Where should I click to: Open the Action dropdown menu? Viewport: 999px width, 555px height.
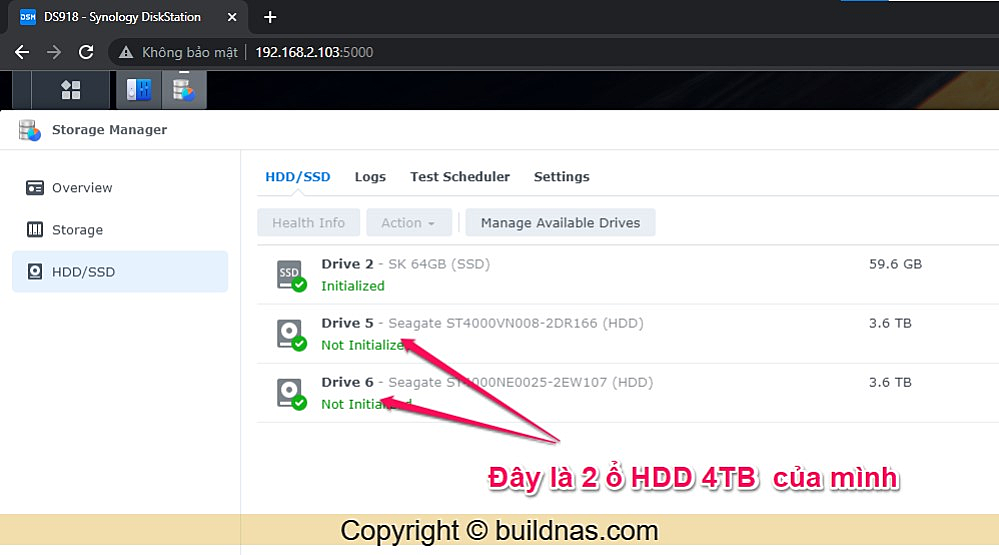pos(408,222)
